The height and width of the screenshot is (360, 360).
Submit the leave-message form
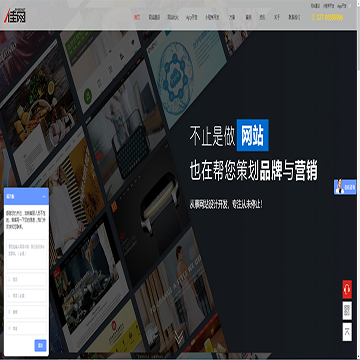click(x=40, y=345)
